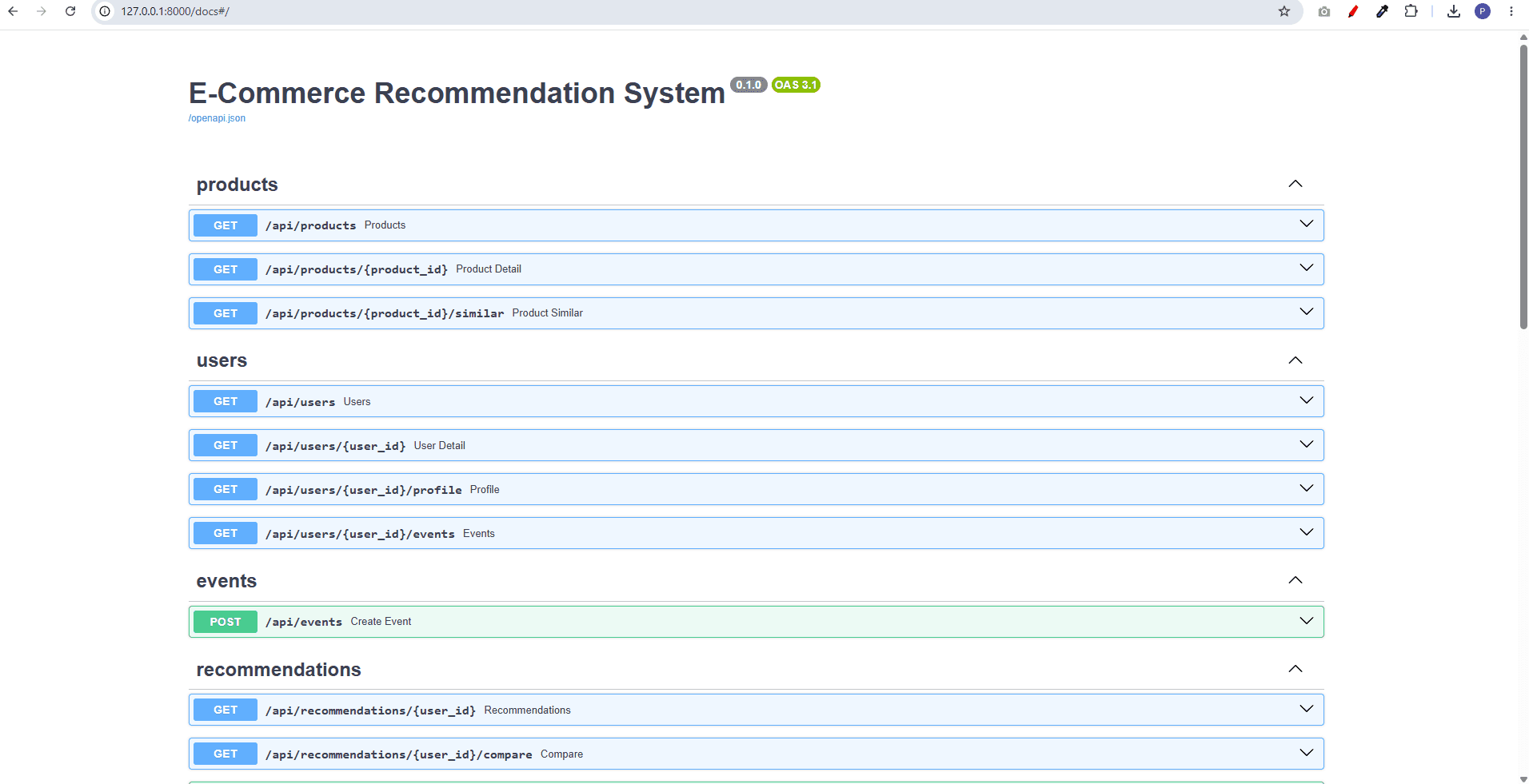1529x784 pixels.
Task: Open the browser downloads icon
Action: (1454, 11)
